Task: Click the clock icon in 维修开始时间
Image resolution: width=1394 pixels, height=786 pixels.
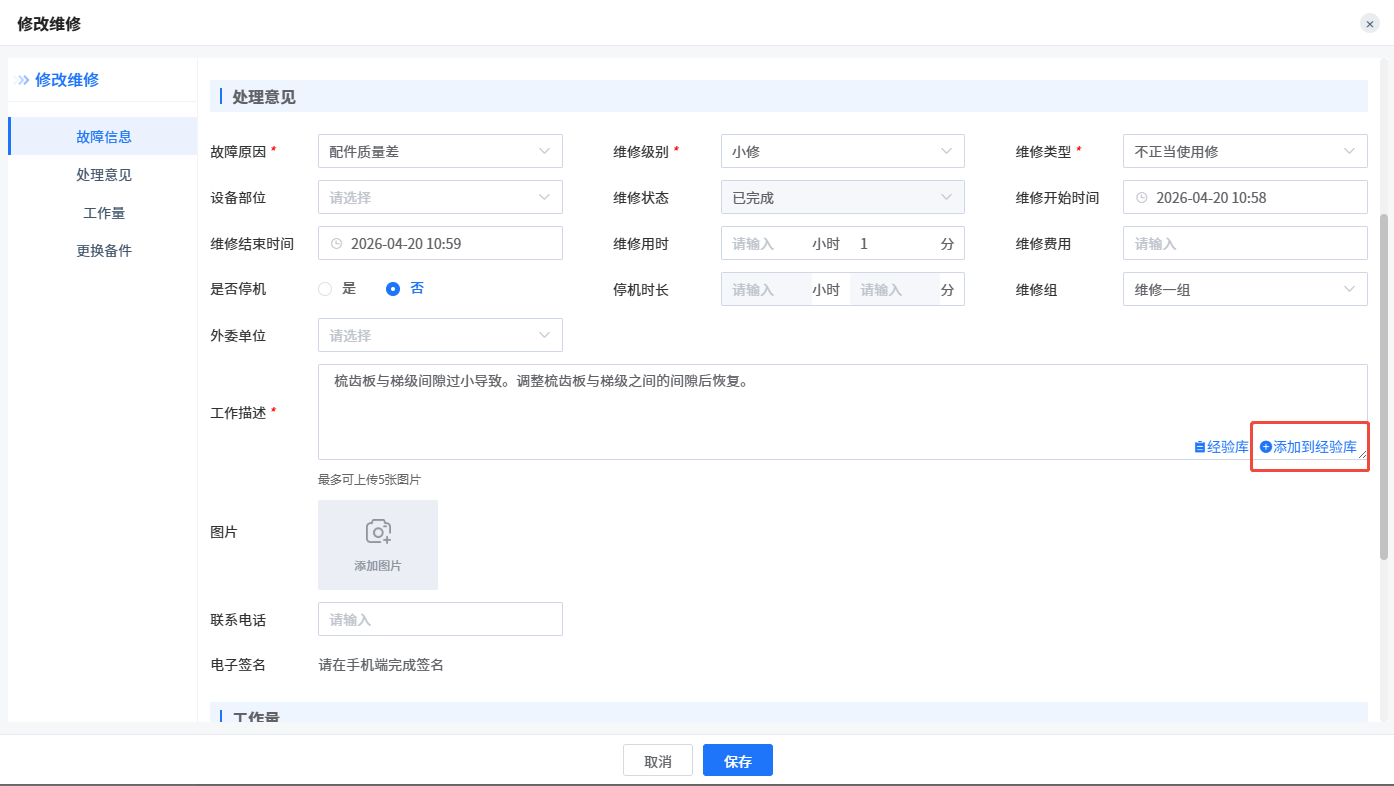Action: 1142,197
